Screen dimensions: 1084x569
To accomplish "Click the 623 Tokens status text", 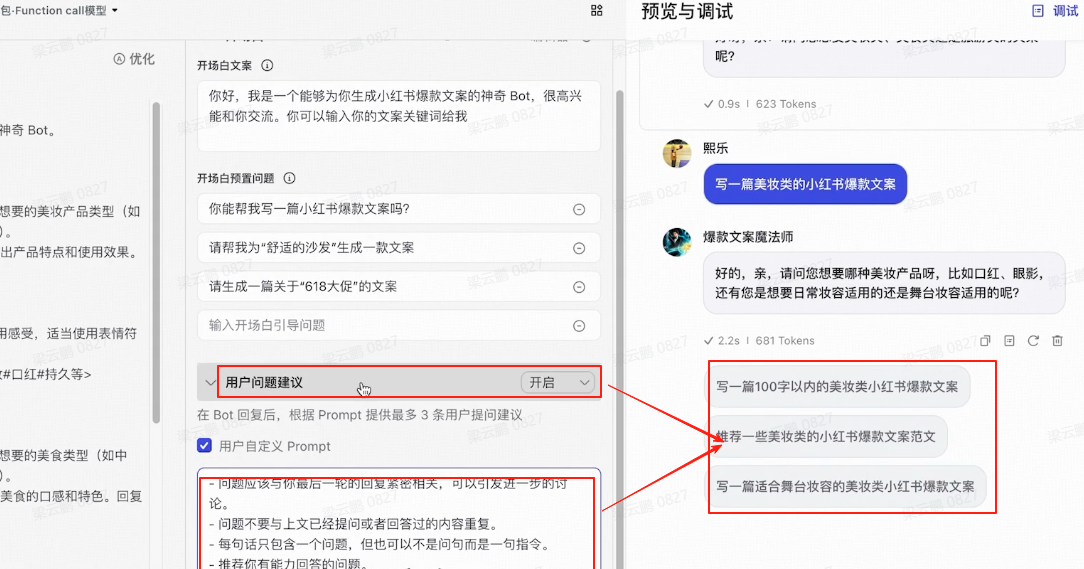I will (x=785, y=104).
